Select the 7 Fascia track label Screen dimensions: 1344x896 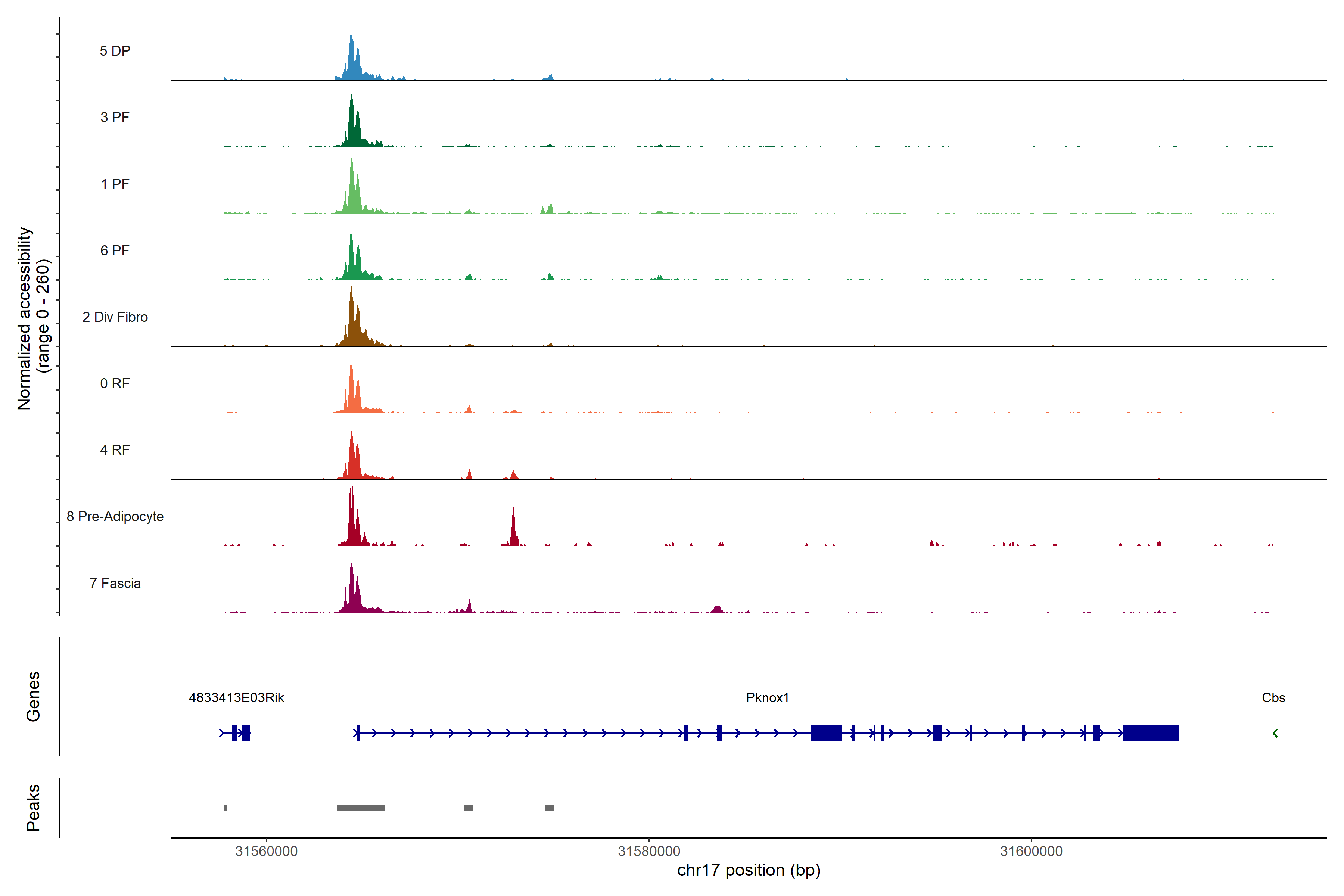click(x=115, y=583)
